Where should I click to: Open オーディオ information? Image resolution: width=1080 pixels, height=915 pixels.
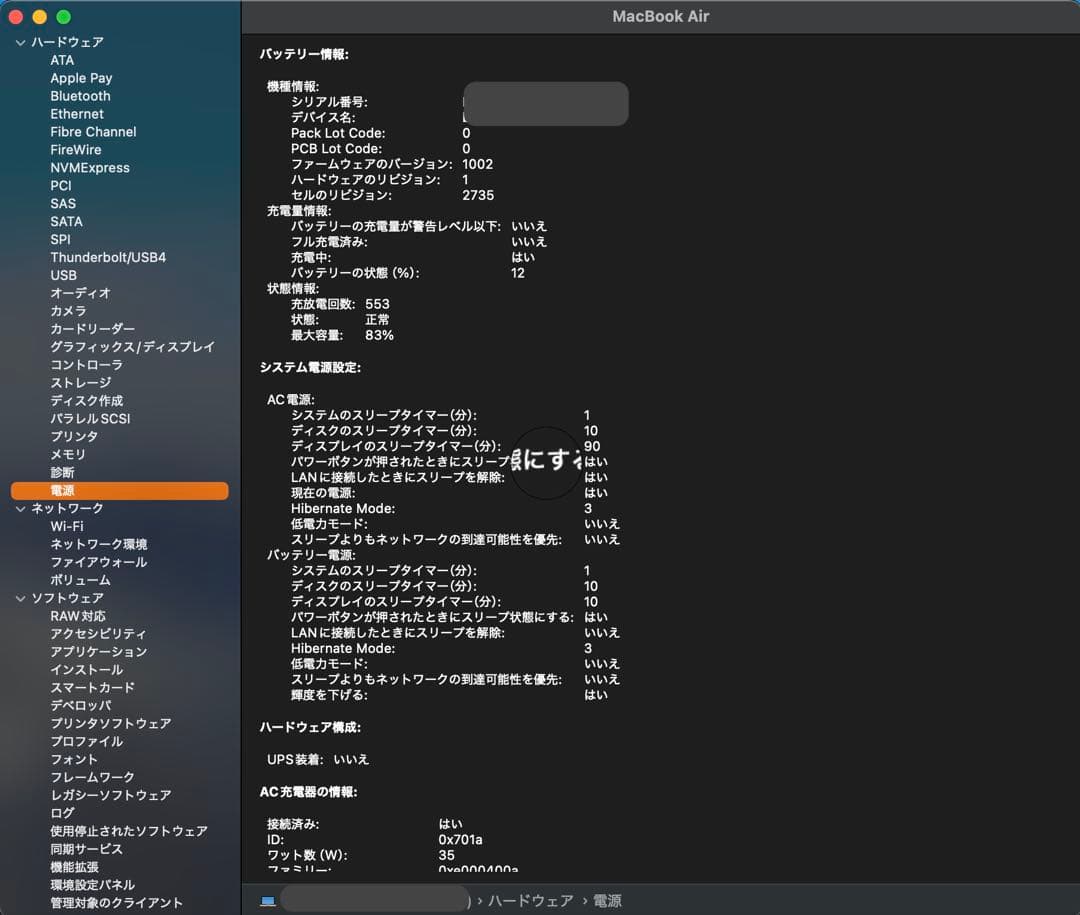80,294
